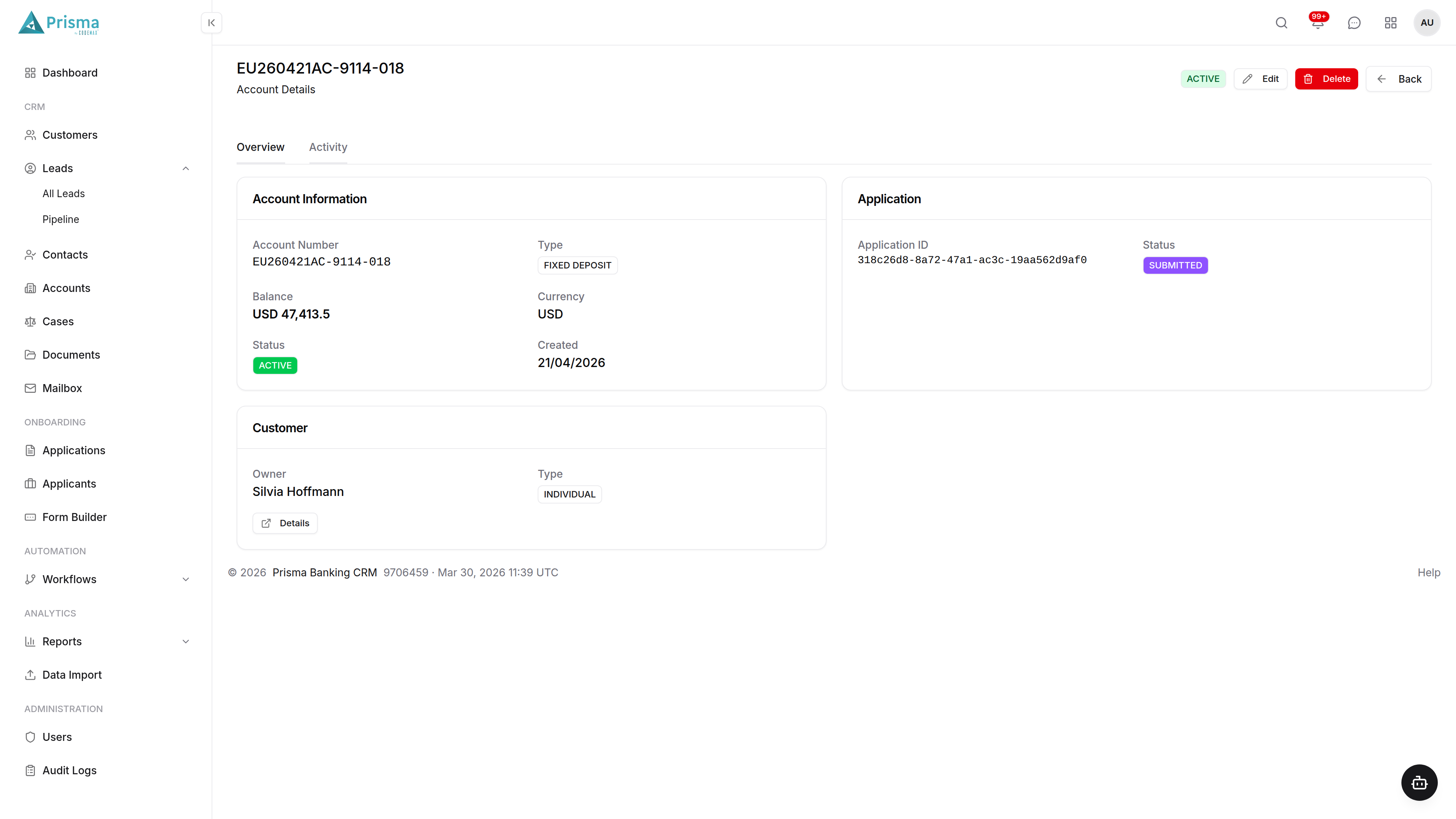Click the Leads icon in sidebar
Image resolution: width=1456 pixels, height=819 pixels.
click(30, 168)
